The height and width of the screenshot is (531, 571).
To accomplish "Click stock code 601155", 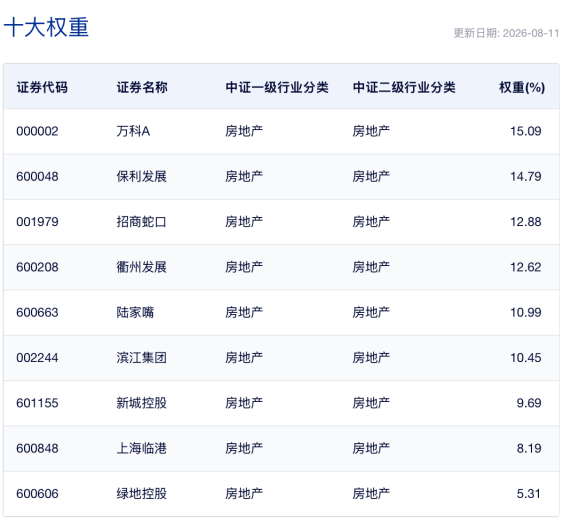I will tap(37, 403).
